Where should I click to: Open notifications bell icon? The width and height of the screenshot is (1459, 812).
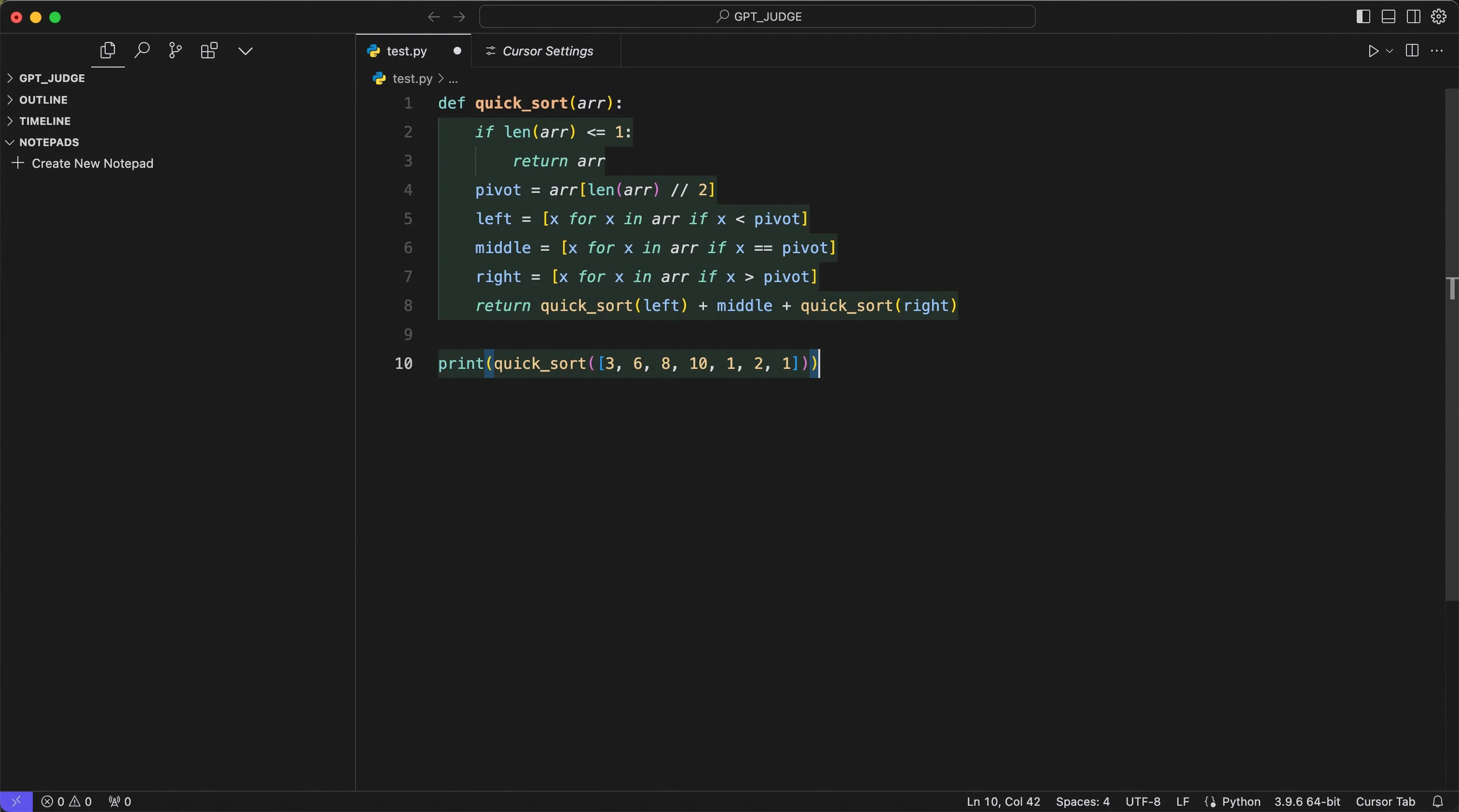click(x=1437, y=801)
